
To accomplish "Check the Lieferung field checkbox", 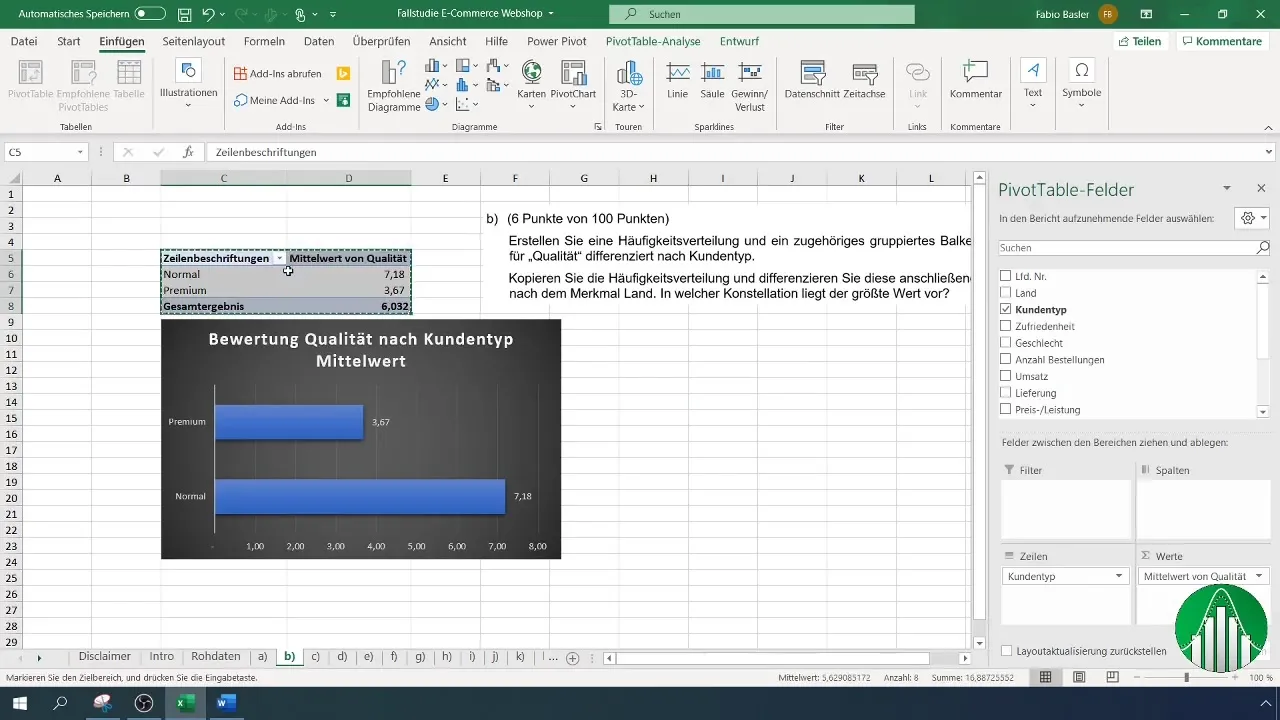I will click(x=1006, y=393).
